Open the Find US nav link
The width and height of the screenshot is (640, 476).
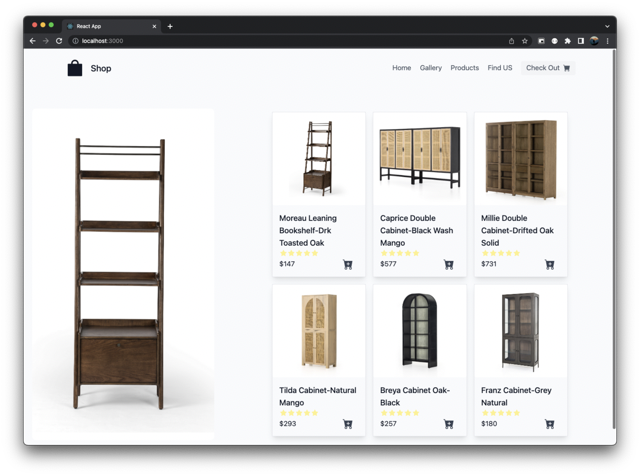tap(500, 68)
